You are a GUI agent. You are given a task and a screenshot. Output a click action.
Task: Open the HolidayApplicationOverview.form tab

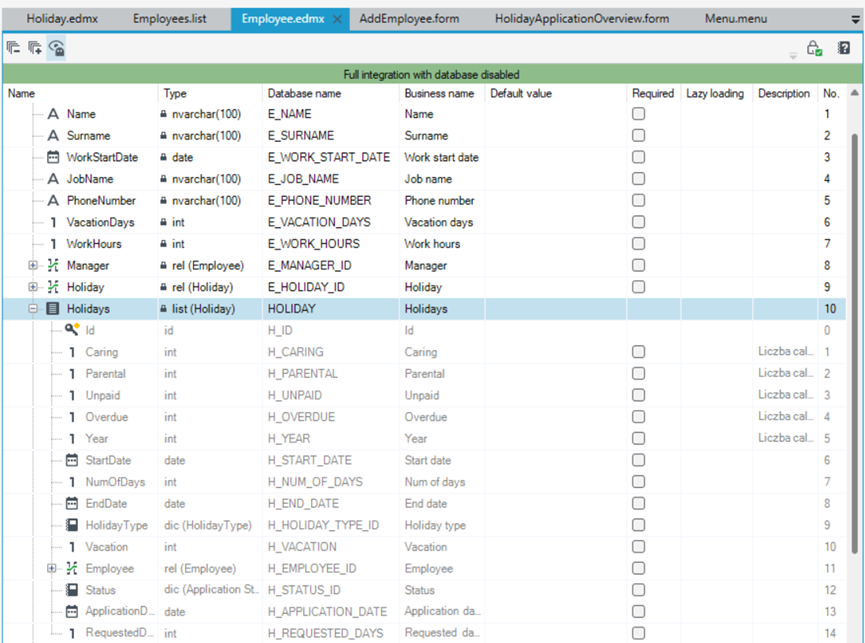tap(582, 19)
